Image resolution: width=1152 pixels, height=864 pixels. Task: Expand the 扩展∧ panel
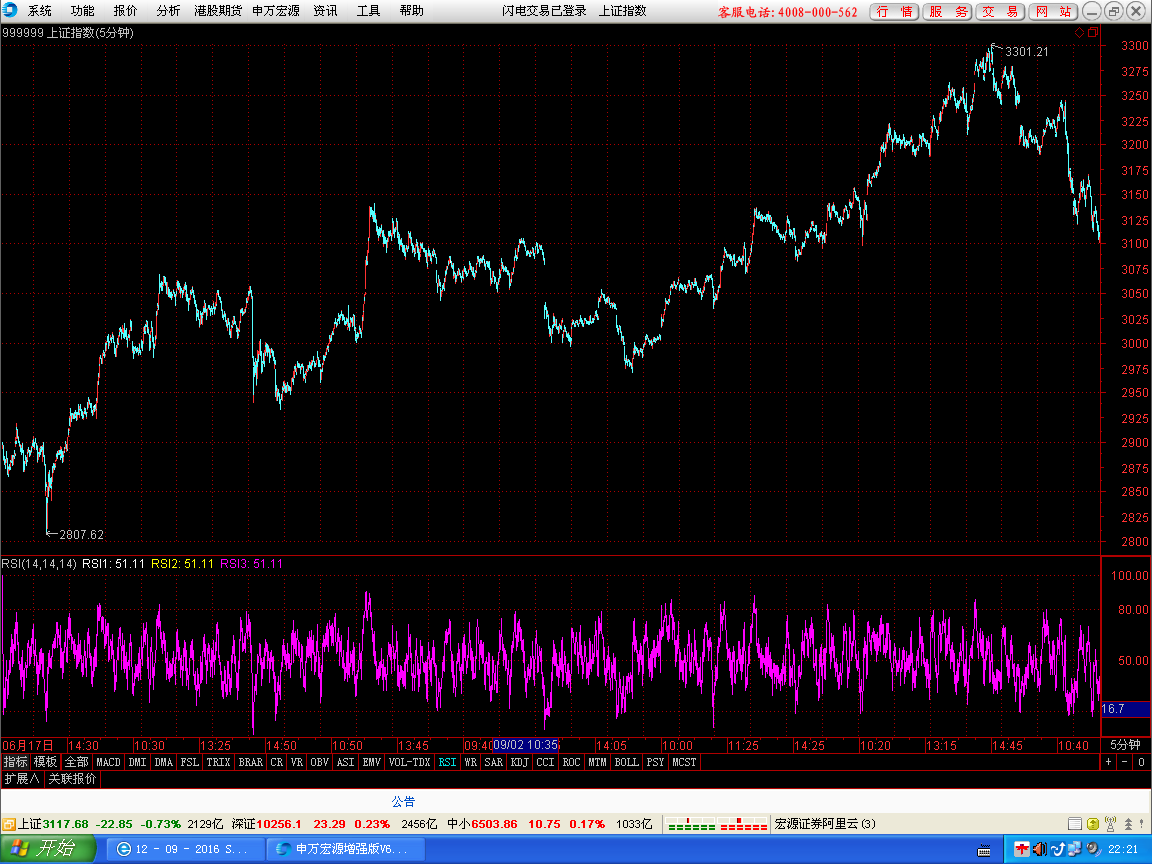22,779
